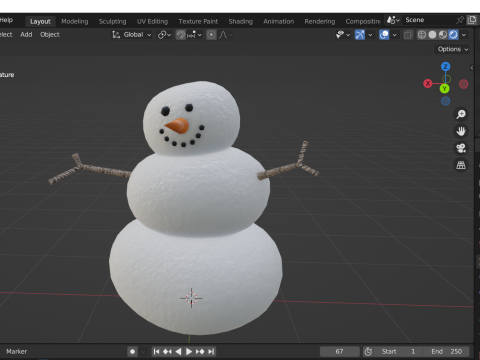Open the transform pivot point dropdown
Screen dimensions: 480x360
[x=164, y=35]
